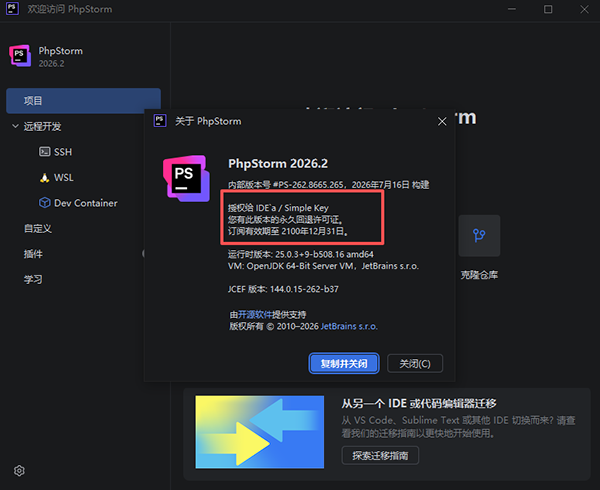Viewport: 600px width, 490px height.
Task: Click the migration arrows banner image
Action: coord(259,432)
